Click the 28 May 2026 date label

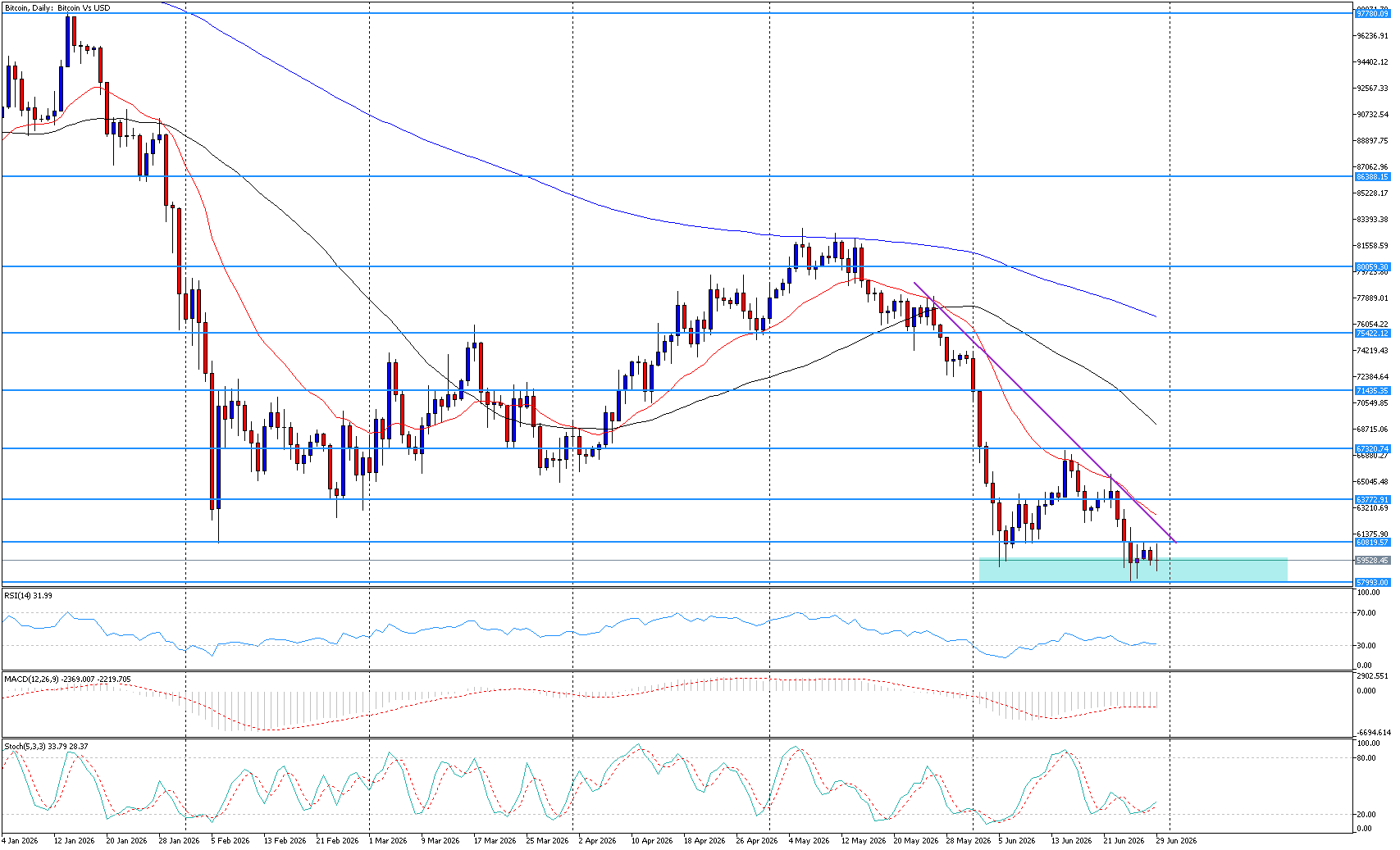[968, 841]
